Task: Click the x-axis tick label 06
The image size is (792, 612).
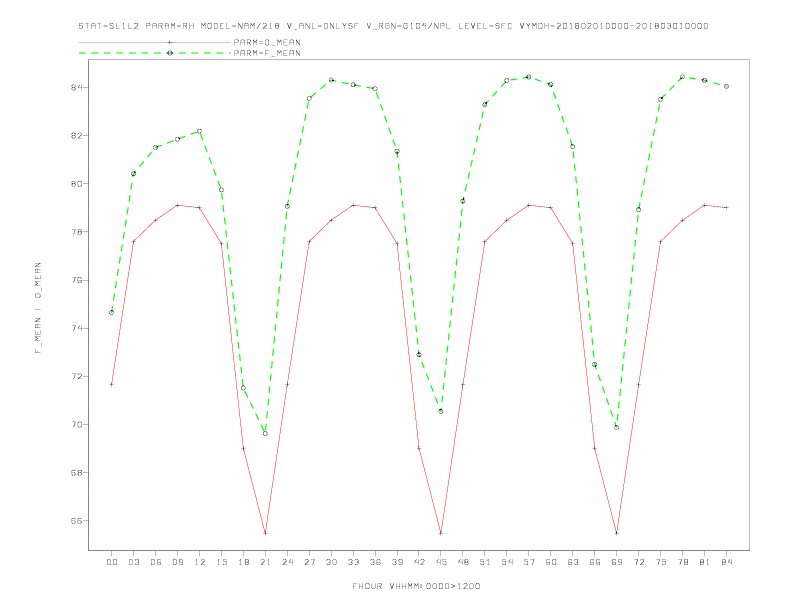Action: click(x=156, y=562)
